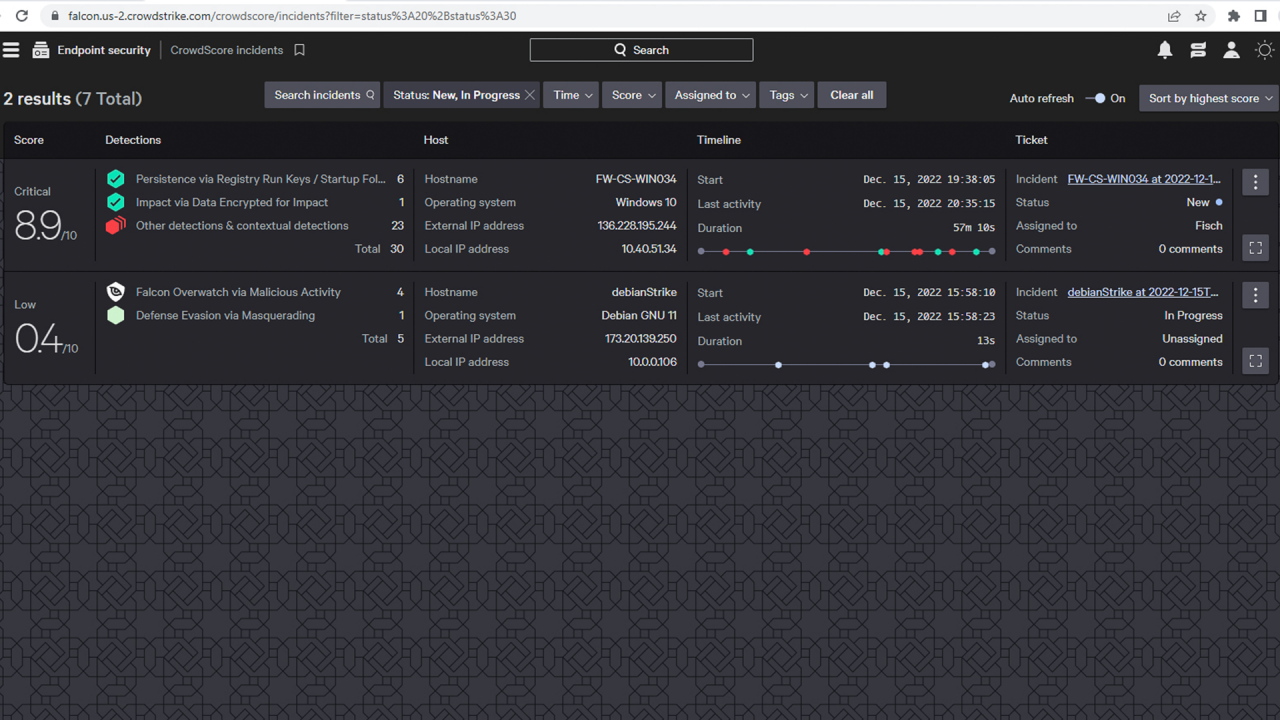1280x720 pixels.
Task: Bookmark the CrowdScore incidents page
Action: pyautogui.click(x=299, y=50)
